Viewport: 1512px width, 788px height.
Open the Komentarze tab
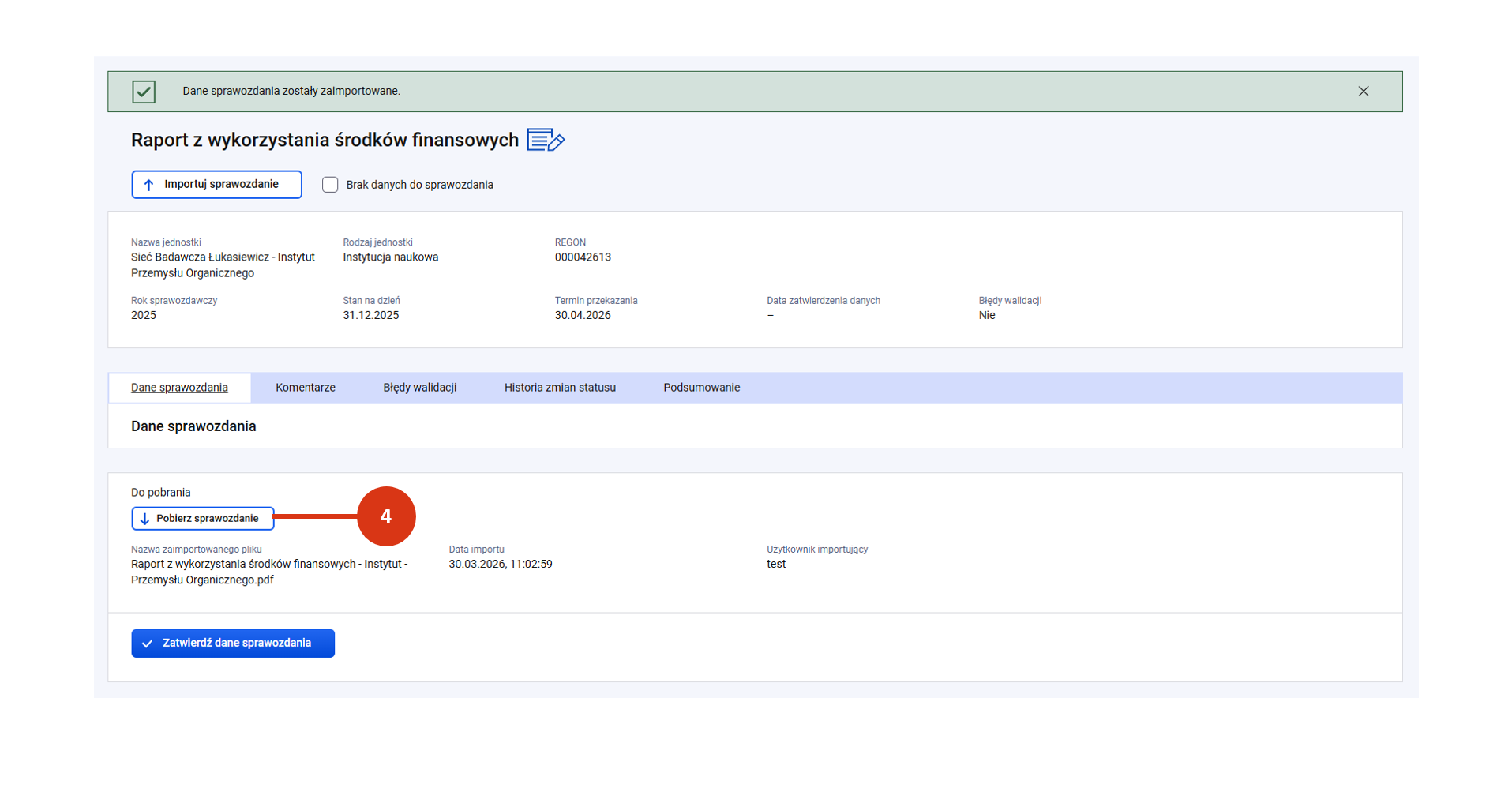305,388
